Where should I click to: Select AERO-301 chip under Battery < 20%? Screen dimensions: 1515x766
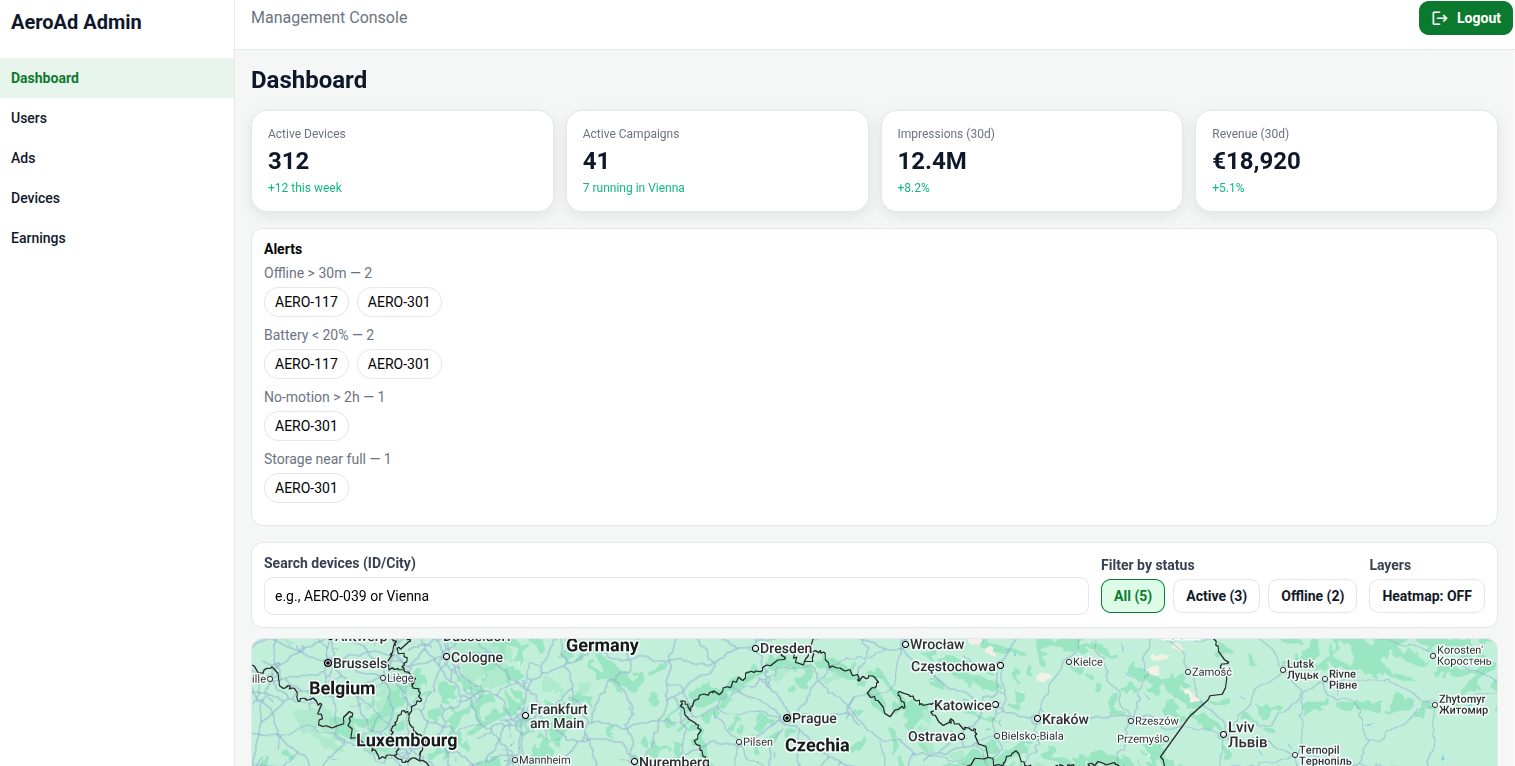(x=399, y=364)
